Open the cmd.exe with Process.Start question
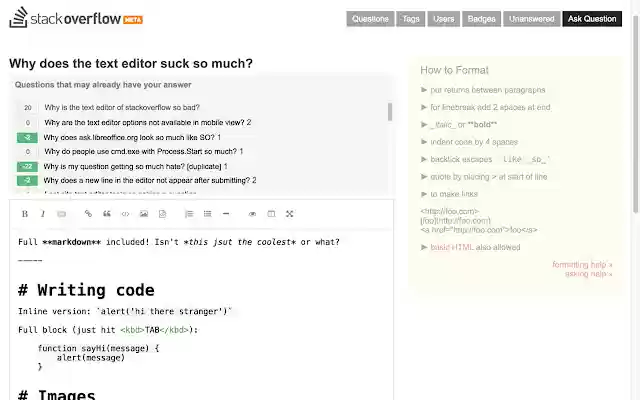The image size is (640, 400). pyautogui.click(x=140, y=151)
